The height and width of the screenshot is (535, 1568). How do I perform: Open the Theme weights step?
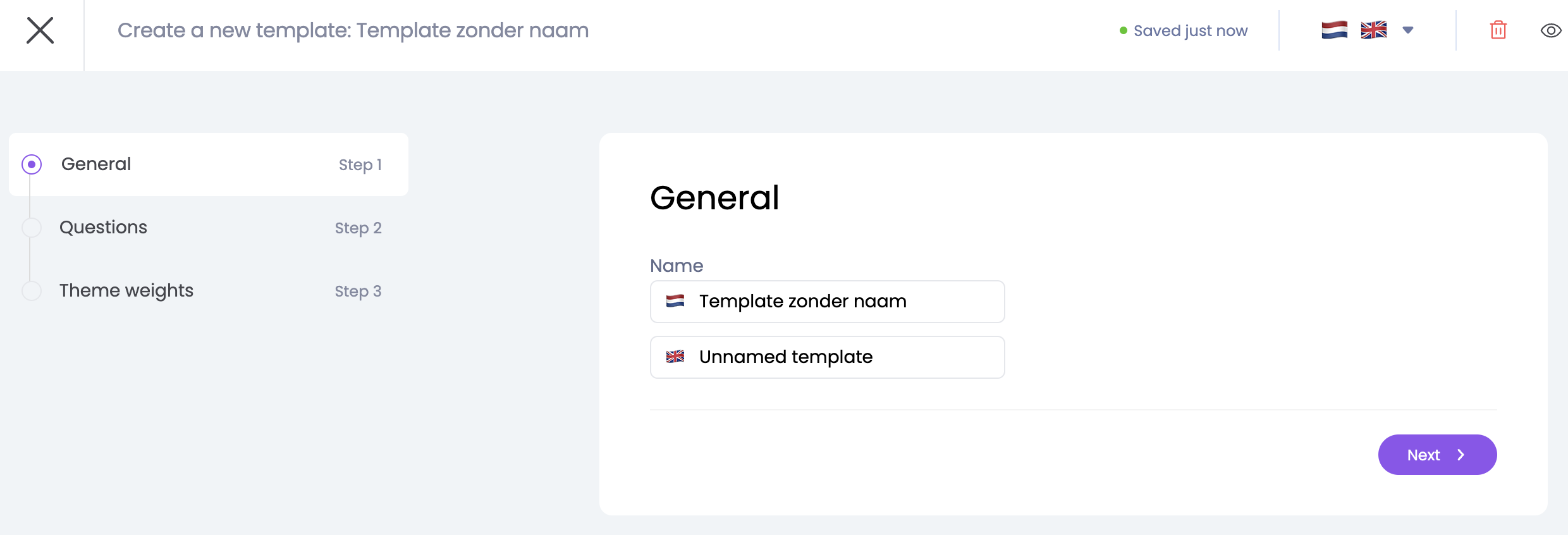pos(126,291)
